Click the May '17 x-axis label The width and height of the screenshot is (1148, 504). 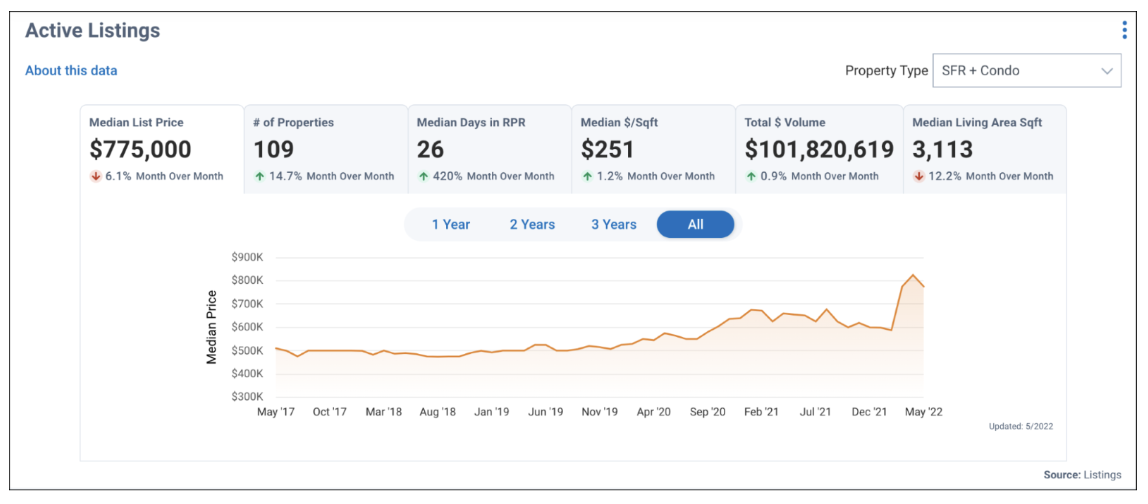[x=275, y=412]
